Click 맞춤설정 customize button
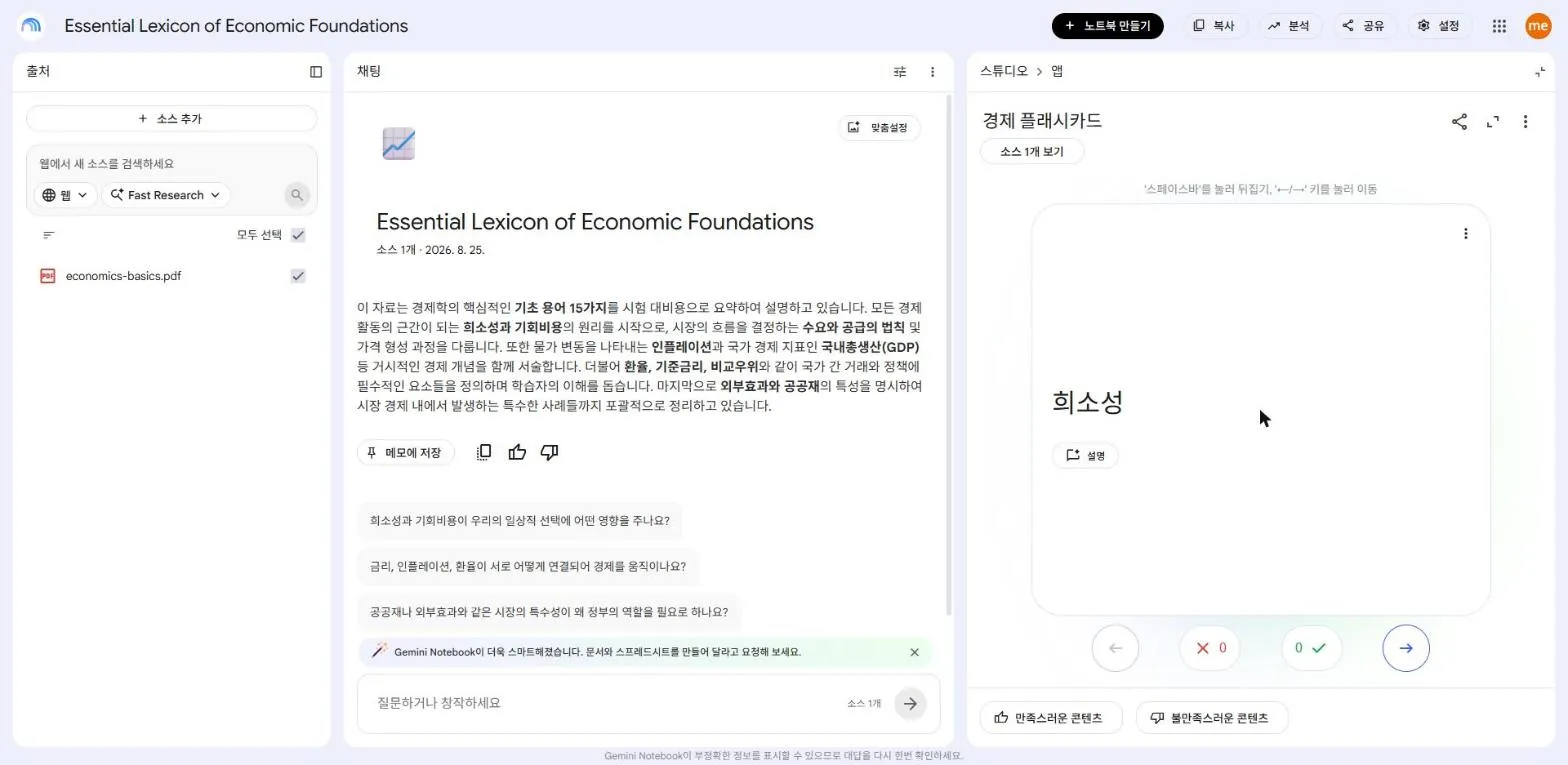 (879, 128)
